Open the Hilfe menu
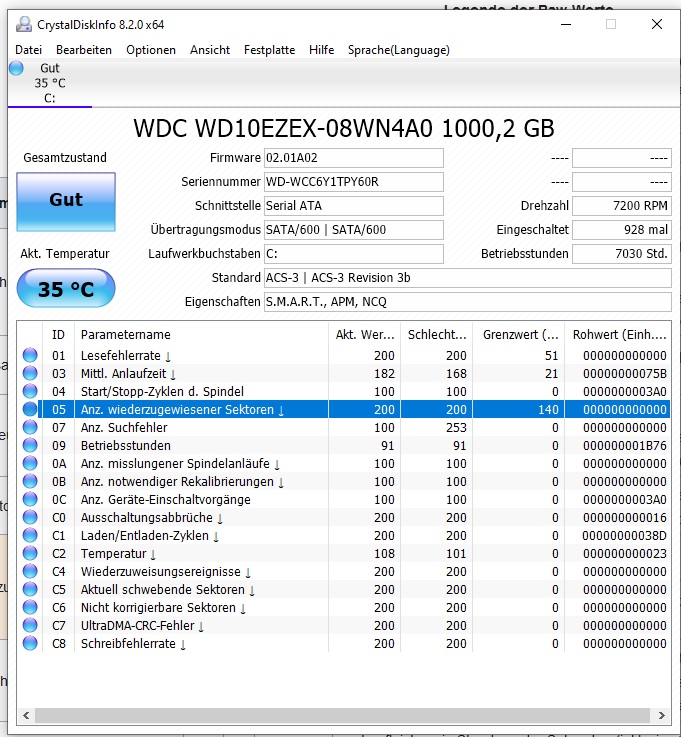 (x=321, y=50)
